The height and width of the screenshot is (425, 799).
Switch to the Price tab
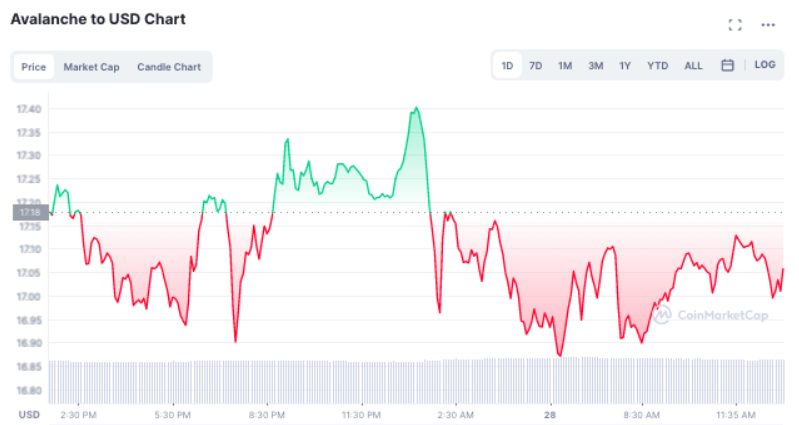pos(34,67)
